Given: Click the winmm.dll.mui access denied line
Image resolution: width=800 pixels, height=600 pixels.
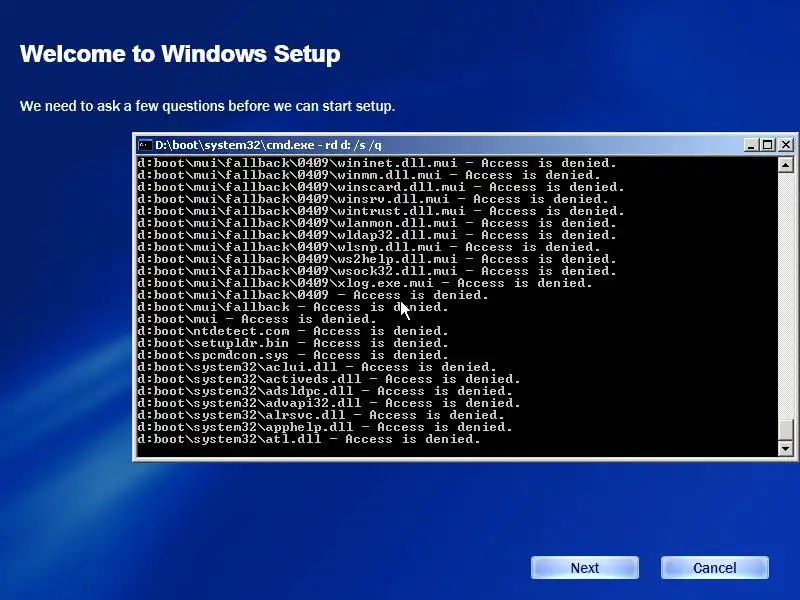Looking at the screenshot, I should pyautogui.click(x=369, y=175).
